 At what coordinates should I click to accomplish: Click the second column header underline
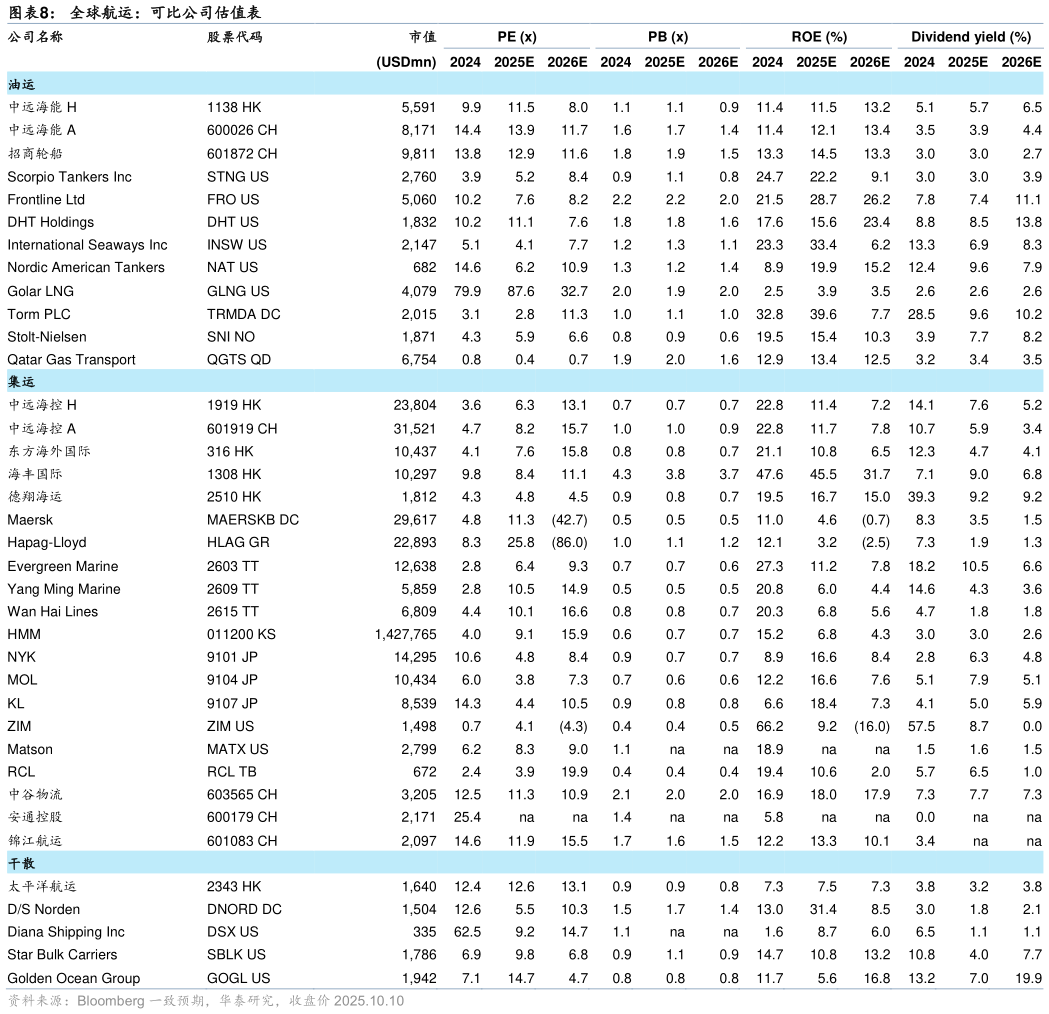coord(667,47)
